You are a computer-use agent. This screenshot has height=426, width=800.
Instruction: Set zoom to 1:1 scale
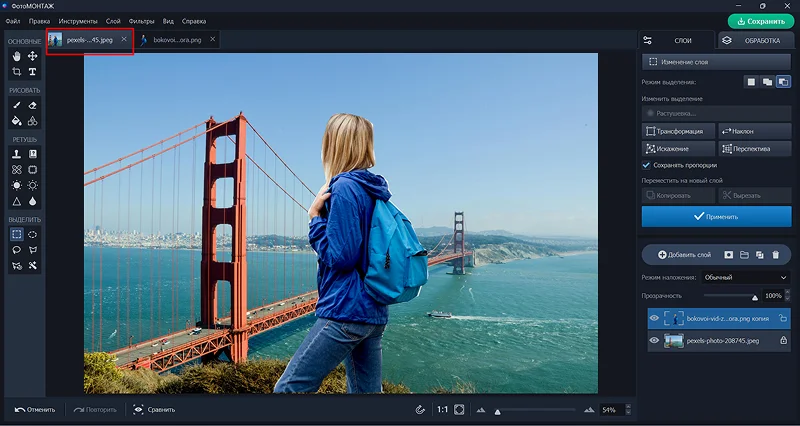click(x=442, y=410)
